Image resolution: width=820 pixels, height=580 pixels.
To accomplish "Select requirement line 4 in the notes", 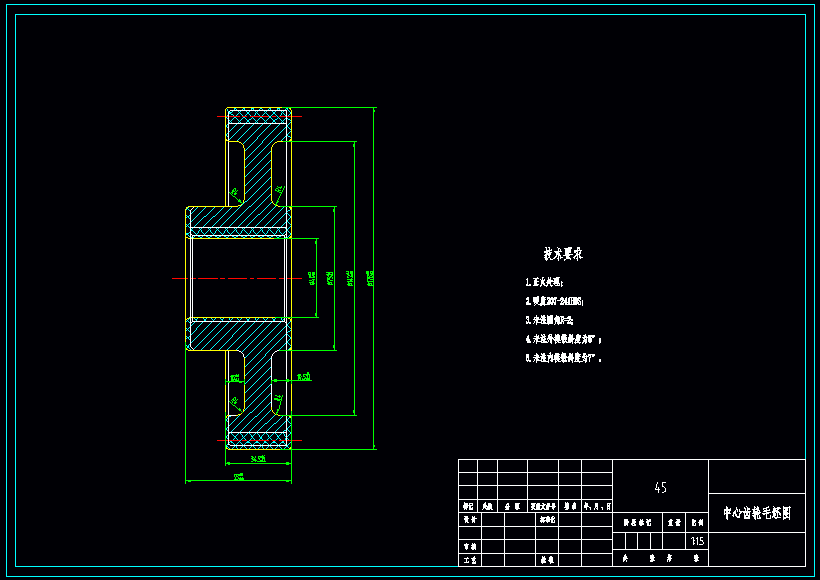I will 563,339.
